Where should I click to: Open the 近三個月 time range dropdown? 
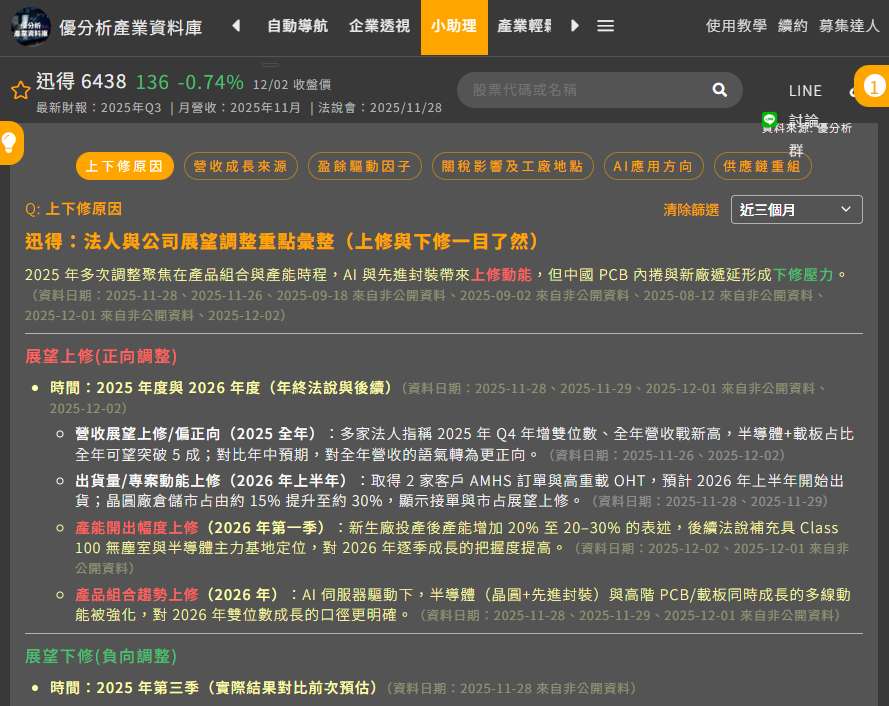[796, 209]
